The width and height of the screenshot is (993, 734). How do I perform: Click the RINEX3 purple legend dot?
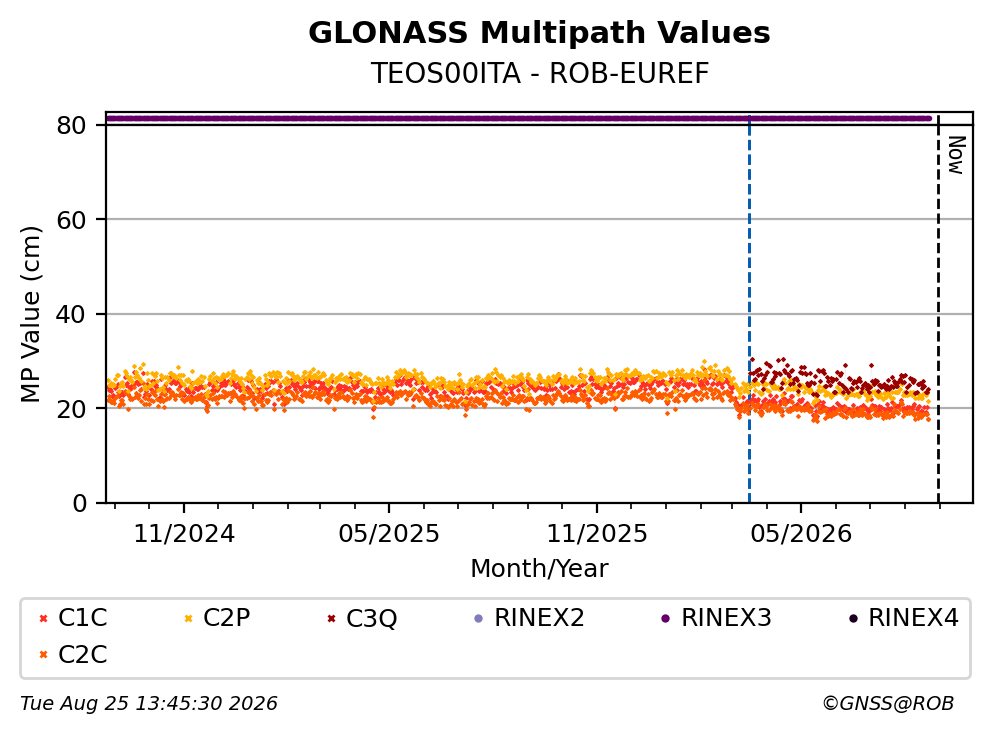tap(666, 618)
